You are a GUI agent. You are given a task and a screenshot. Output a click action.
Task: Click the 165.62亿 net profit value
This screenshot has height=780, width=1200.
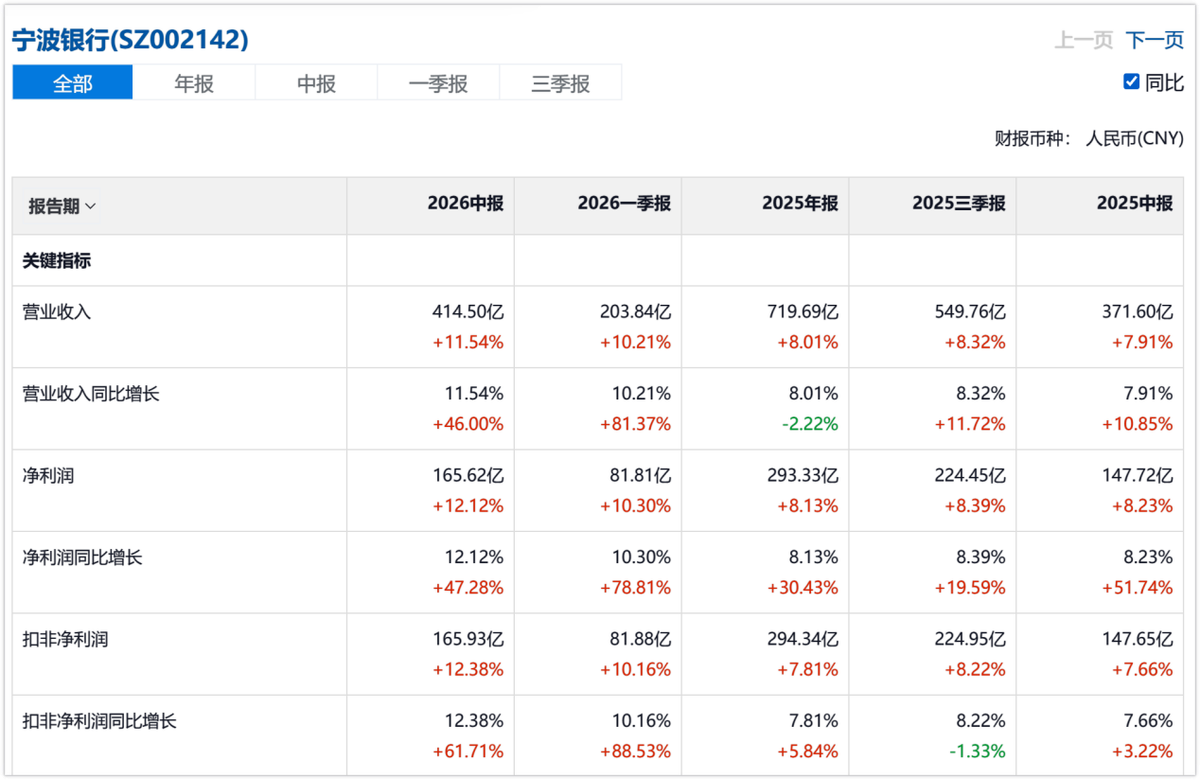[x=468, y=476]
